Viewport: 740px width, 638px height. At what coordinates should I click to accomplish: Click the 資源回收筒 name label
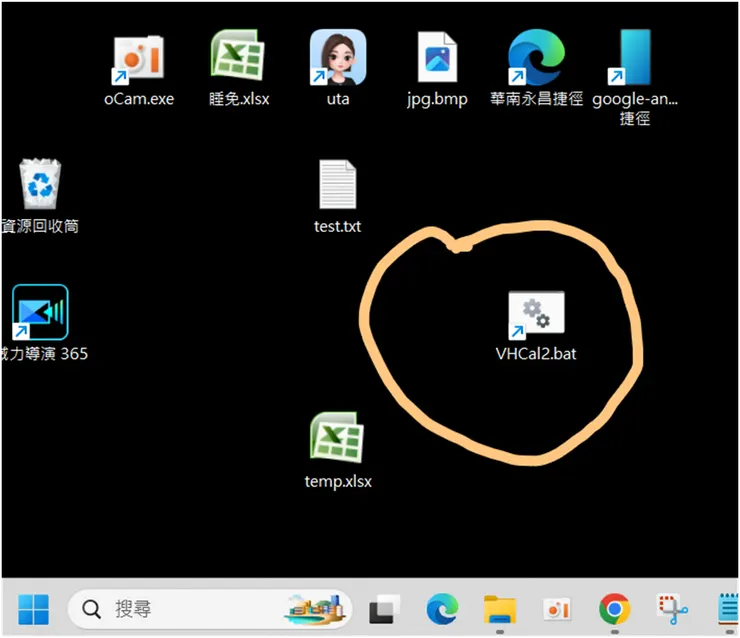40,227
